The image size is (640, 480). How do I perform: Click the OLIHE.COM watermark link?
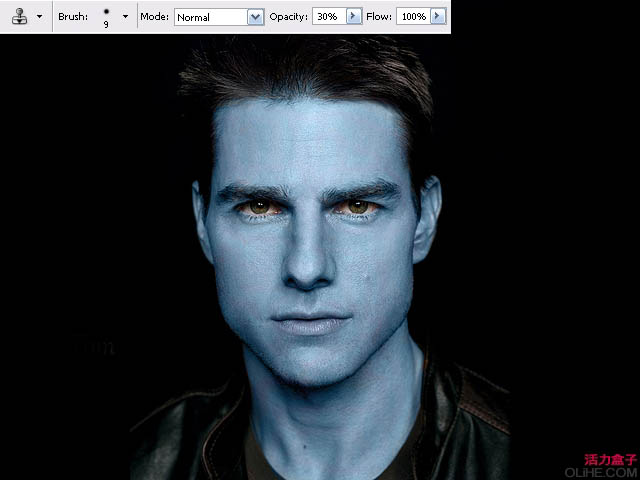tap(601, 472)
